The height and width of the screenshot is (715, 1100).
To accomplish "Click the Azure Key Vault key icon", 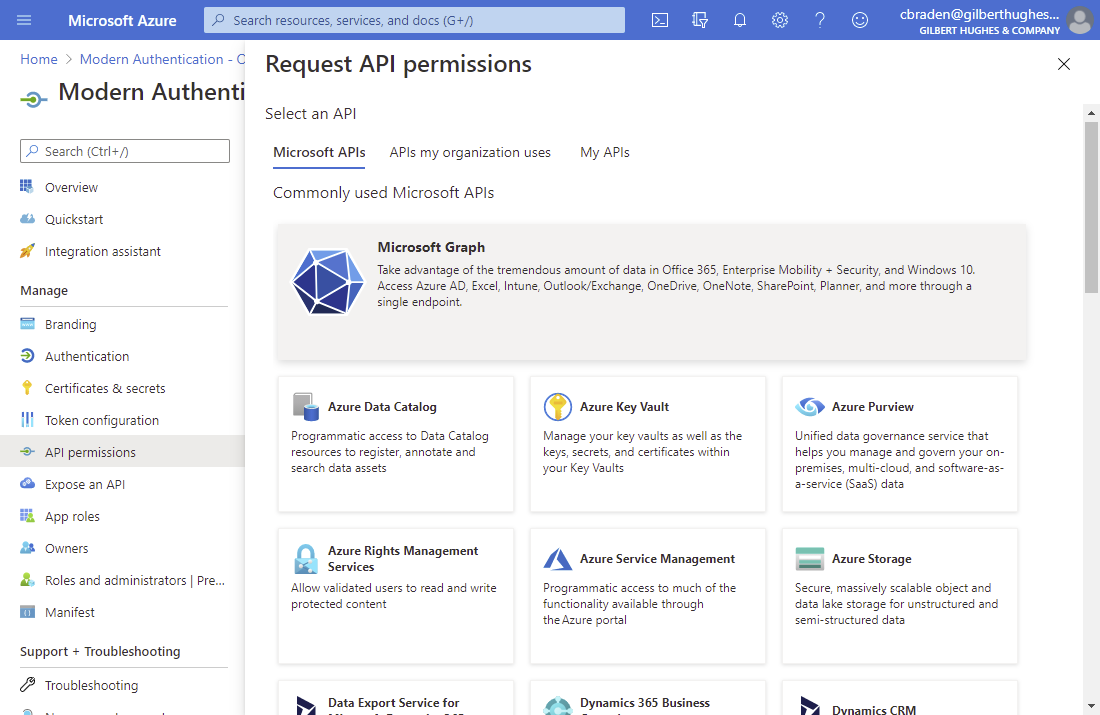I will [558, 407].
